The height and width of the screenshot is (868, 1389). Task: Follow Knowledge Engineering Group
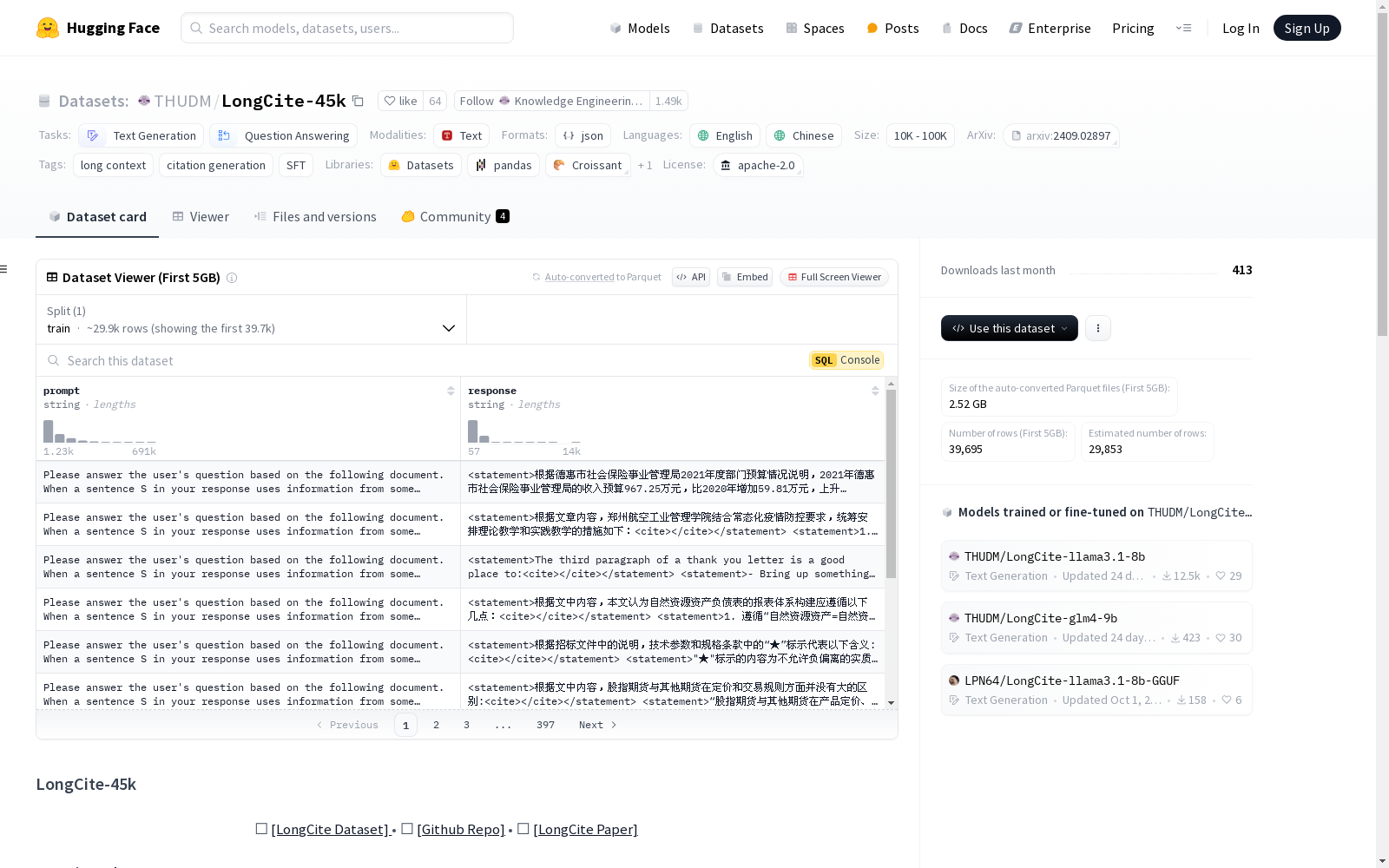(x=551, y=101)
